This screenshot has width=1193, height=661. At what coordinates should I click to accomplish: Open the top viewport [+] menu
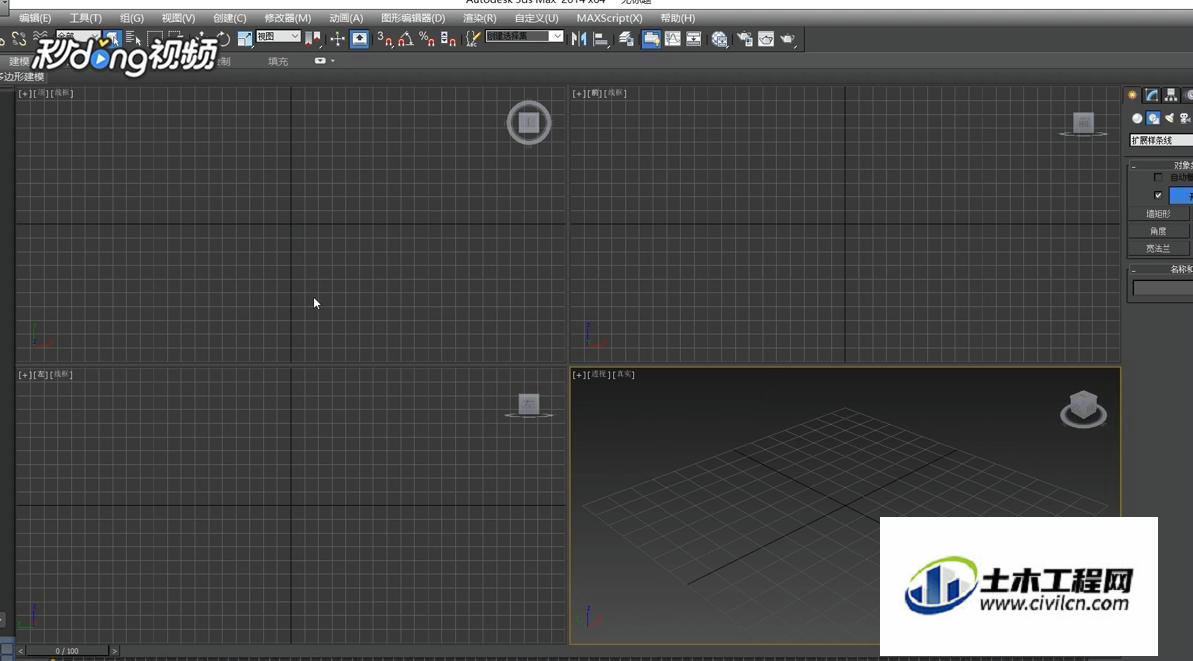tap(25, 94)
